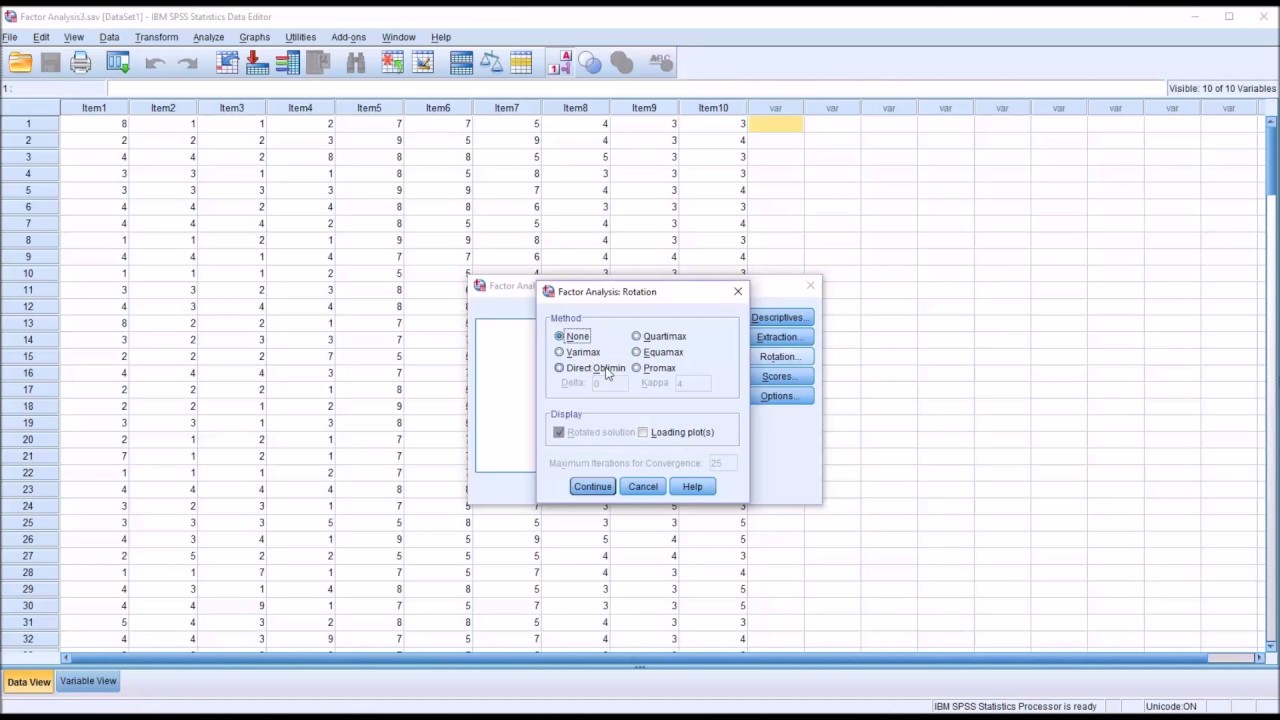Open the Graphs menu
Screen dimensions: 1280x720
[254, 37]
